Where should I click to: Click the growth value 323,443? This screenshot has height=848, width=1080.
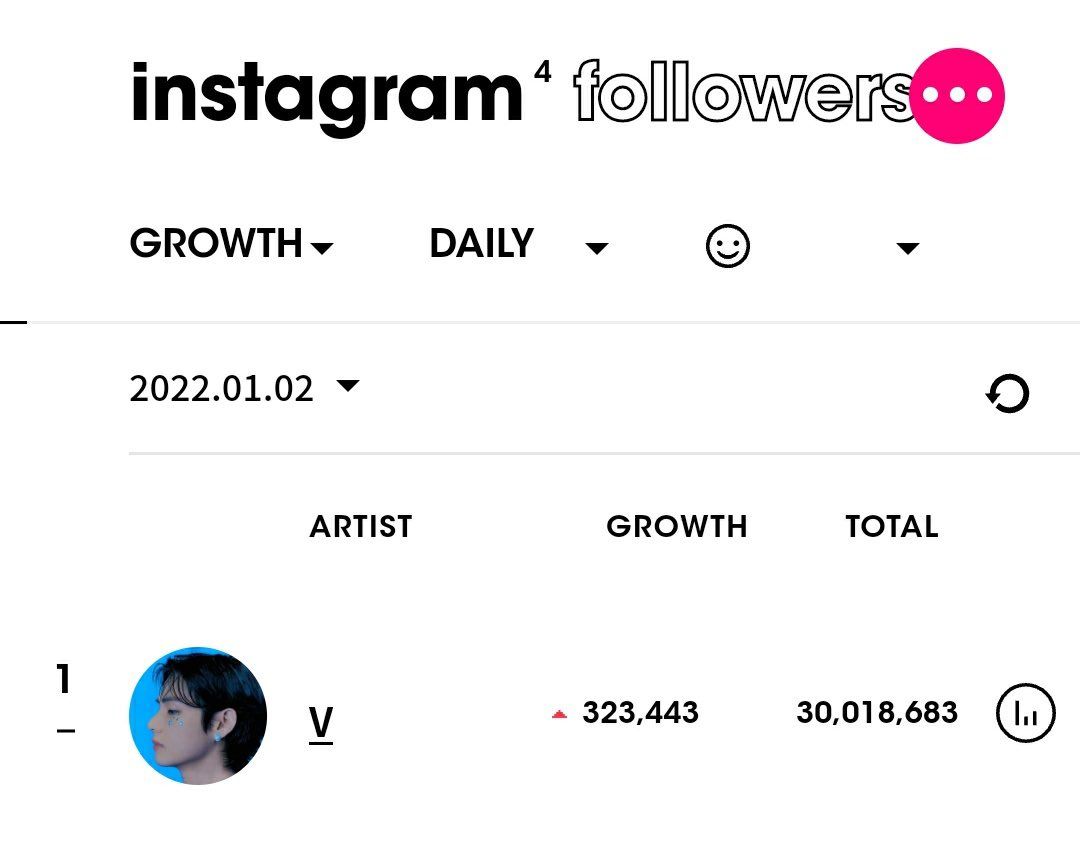[x=640, y=712]
